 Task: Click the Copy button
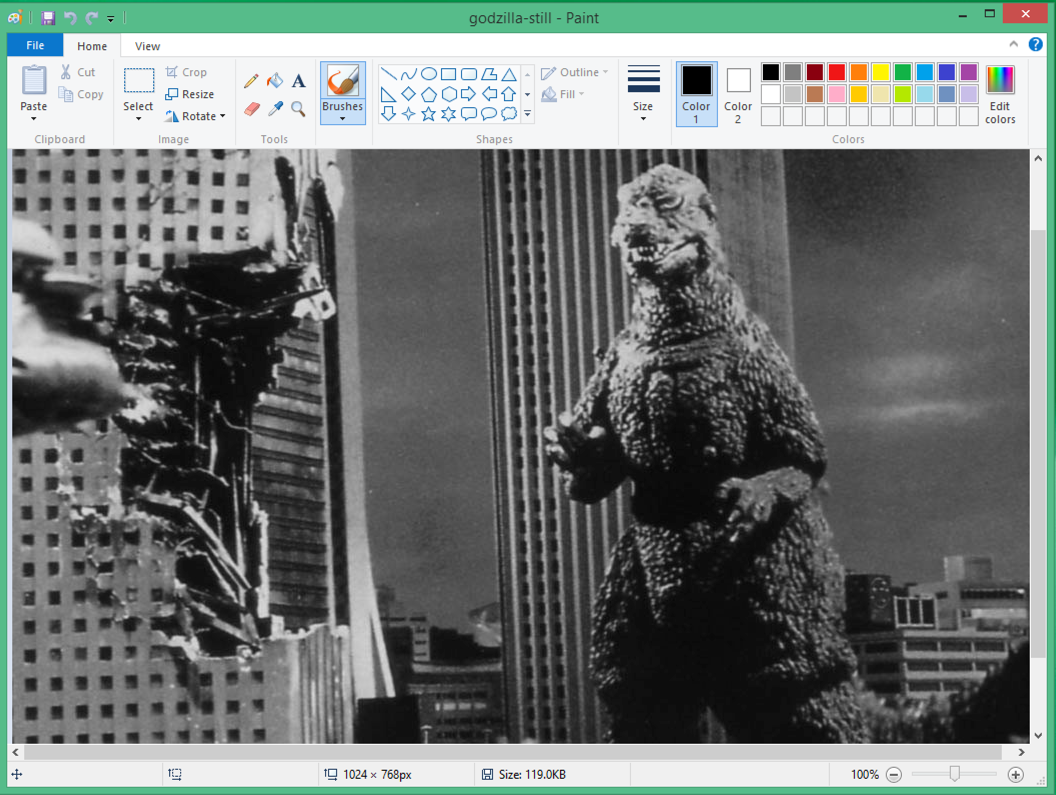[81, 94]
